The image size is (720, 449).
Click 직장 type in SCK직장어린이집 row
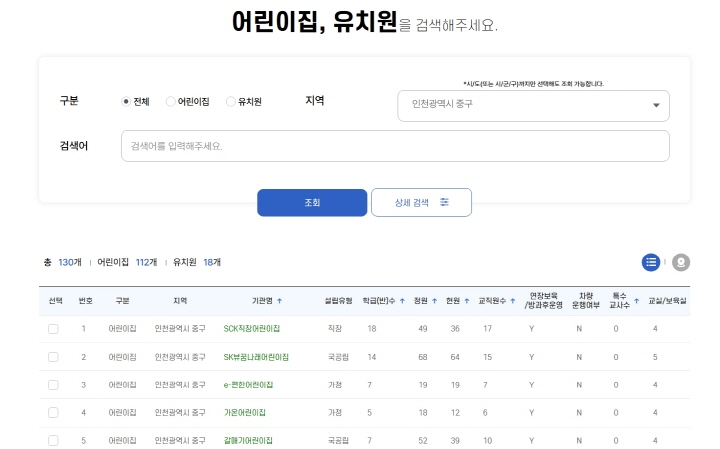335,329
